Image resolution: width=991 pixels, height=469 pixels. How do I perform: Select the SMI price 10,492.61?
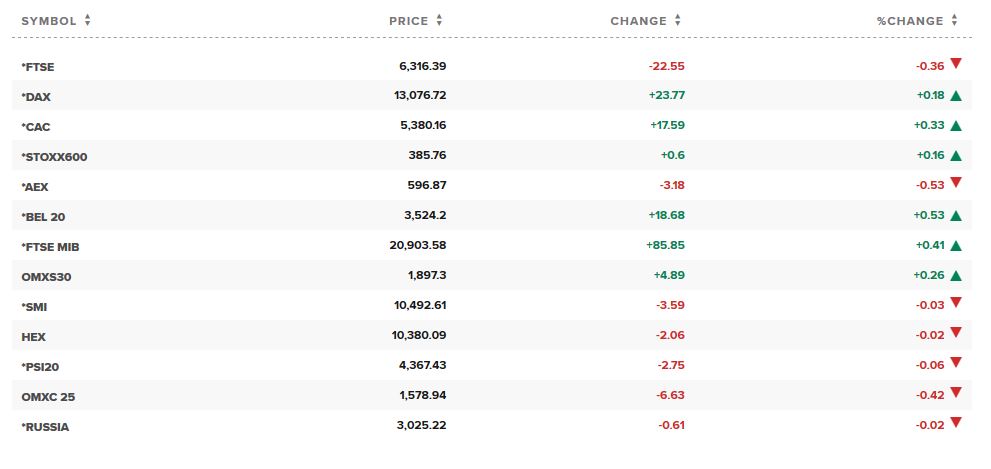coord(420,305)
